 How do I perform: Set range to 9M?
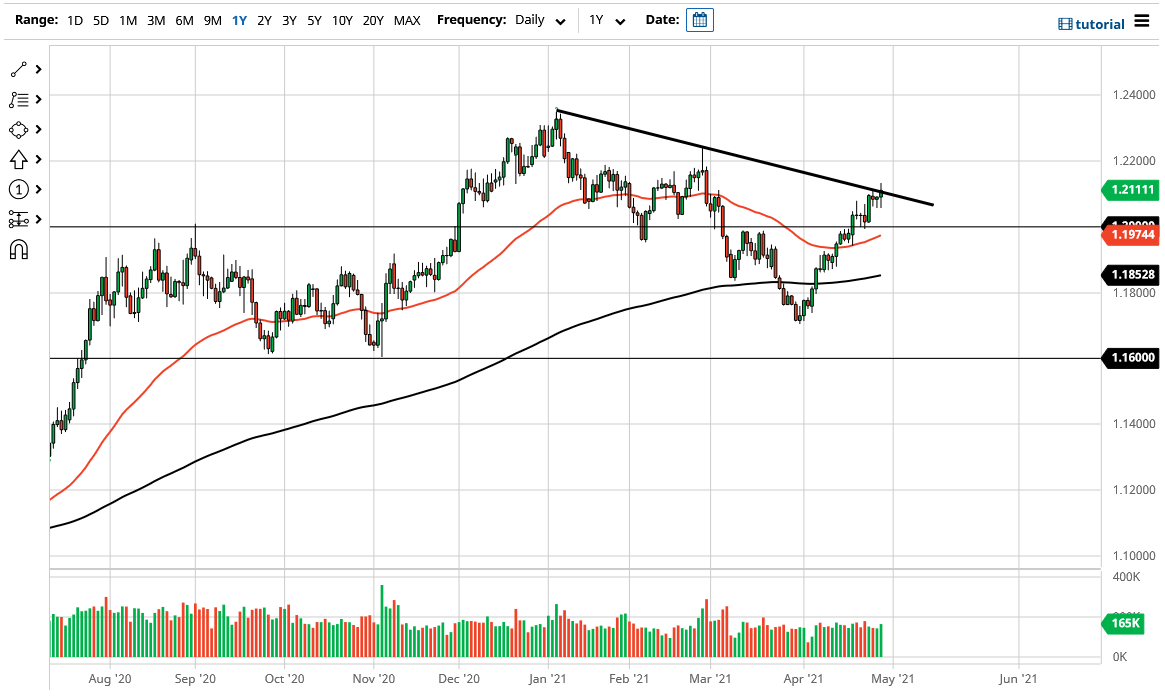pyautogui.click(x=212, y=20)
